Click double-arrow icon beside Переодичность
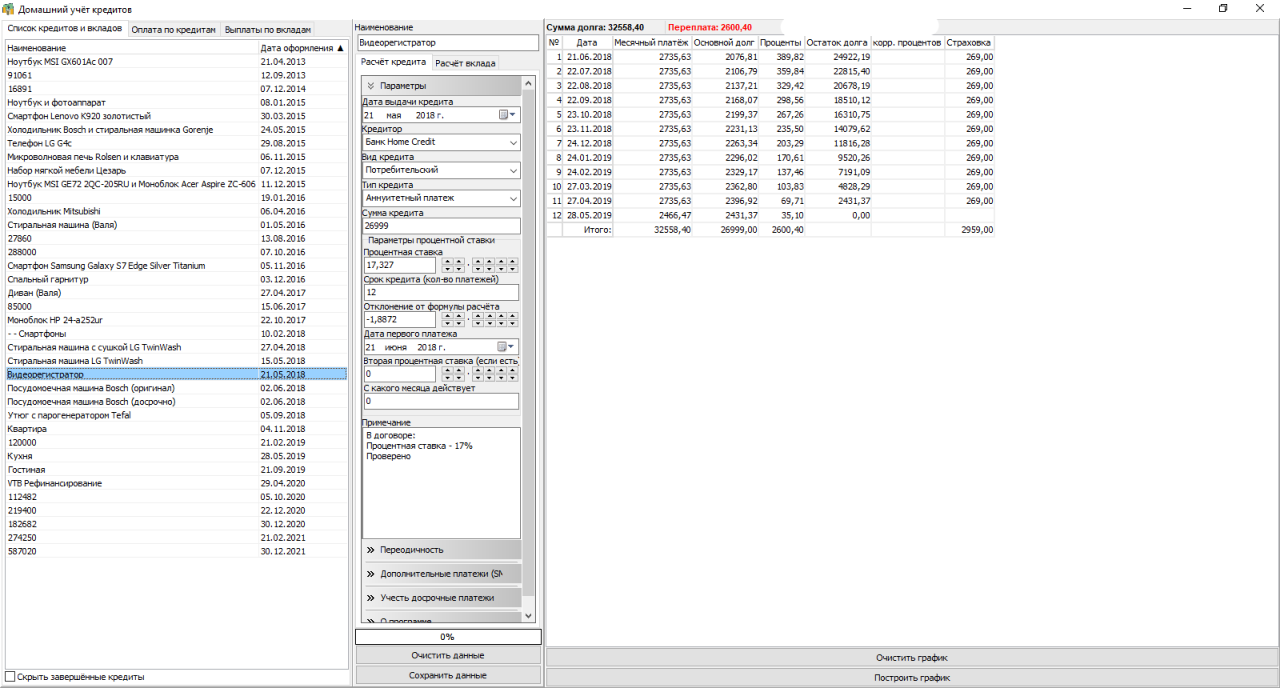This screenshot has height=688, width=1280. [370, 550]
